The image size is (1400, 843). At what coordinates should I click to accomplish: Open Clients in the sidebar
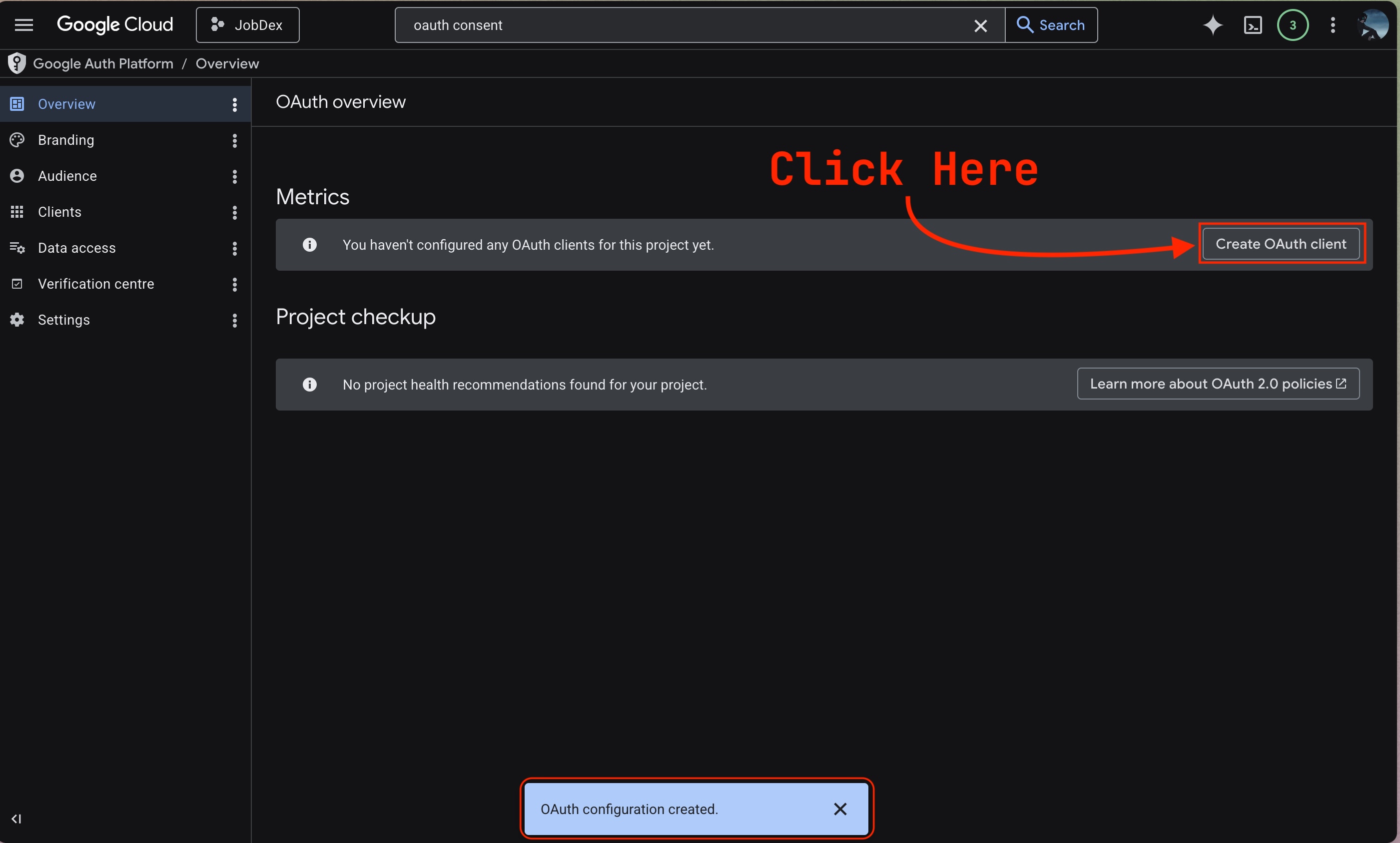[x=125, y=212]
